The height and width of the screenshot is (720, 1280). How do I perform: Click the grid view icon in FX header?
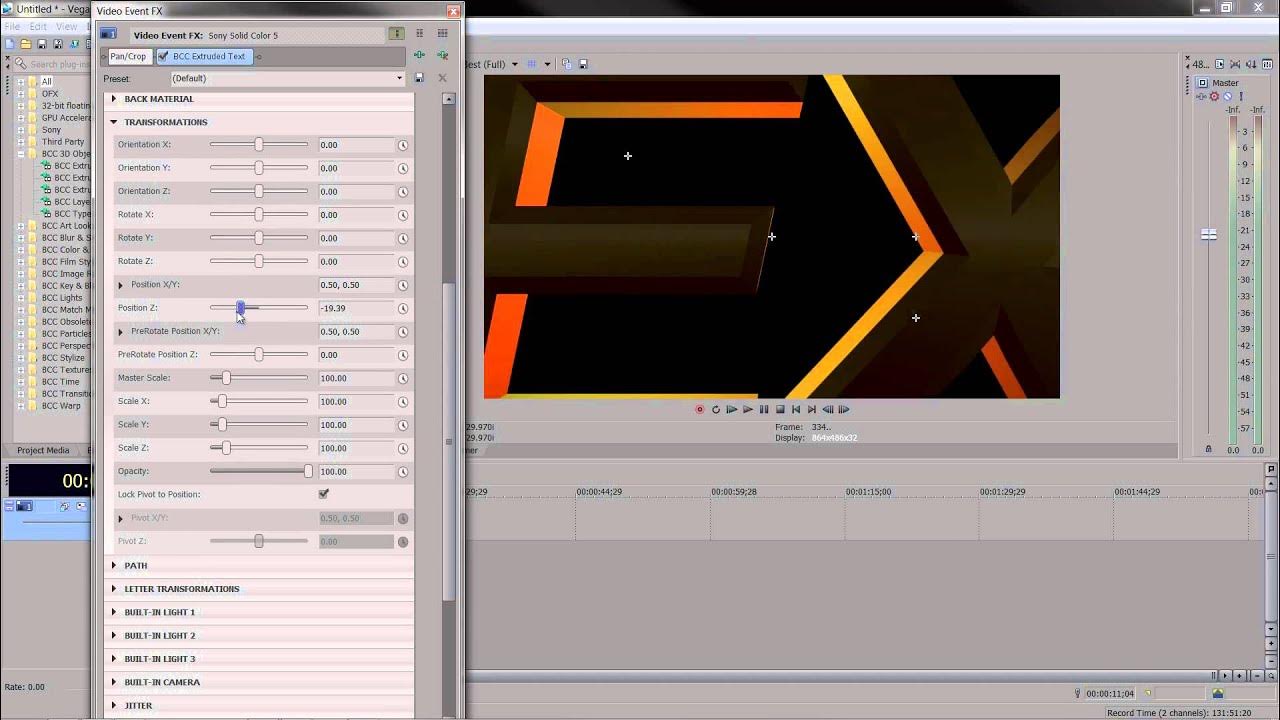(x=442, y=34)
